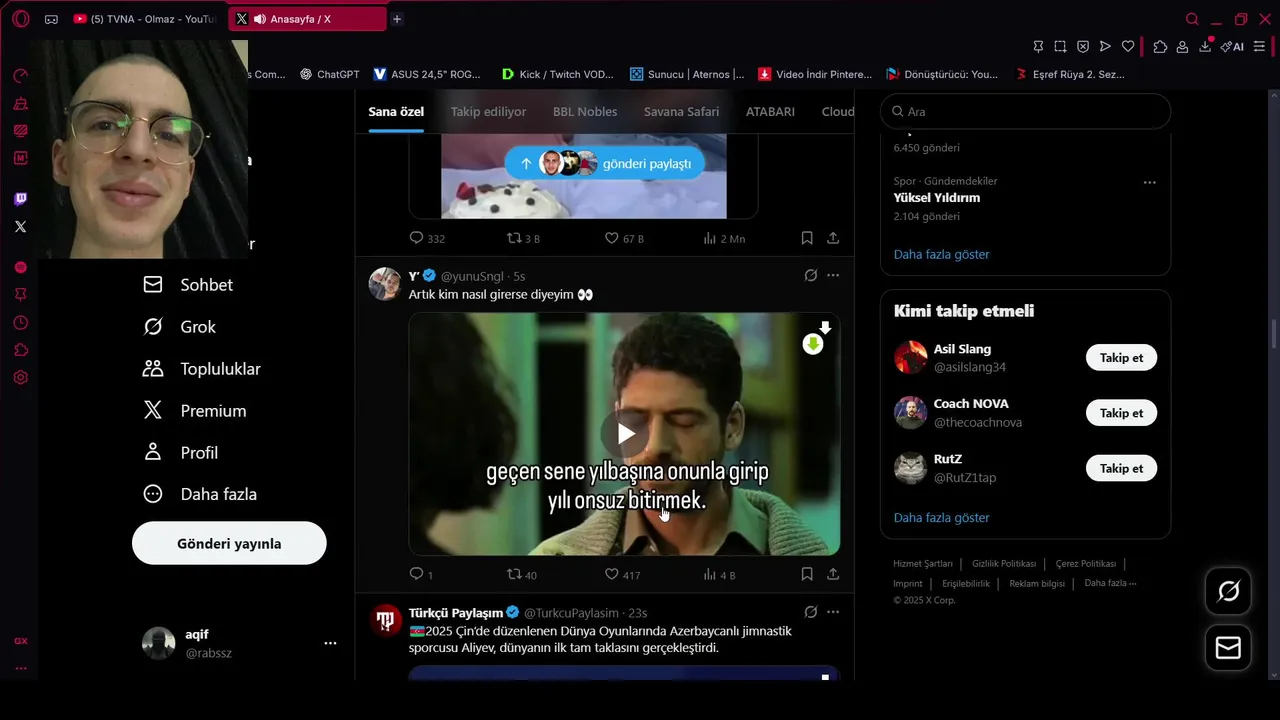Open more options for Yüksel Yıldırım trend
1280x720 pixels.
pyautogui.click(x=1149, y=182)
